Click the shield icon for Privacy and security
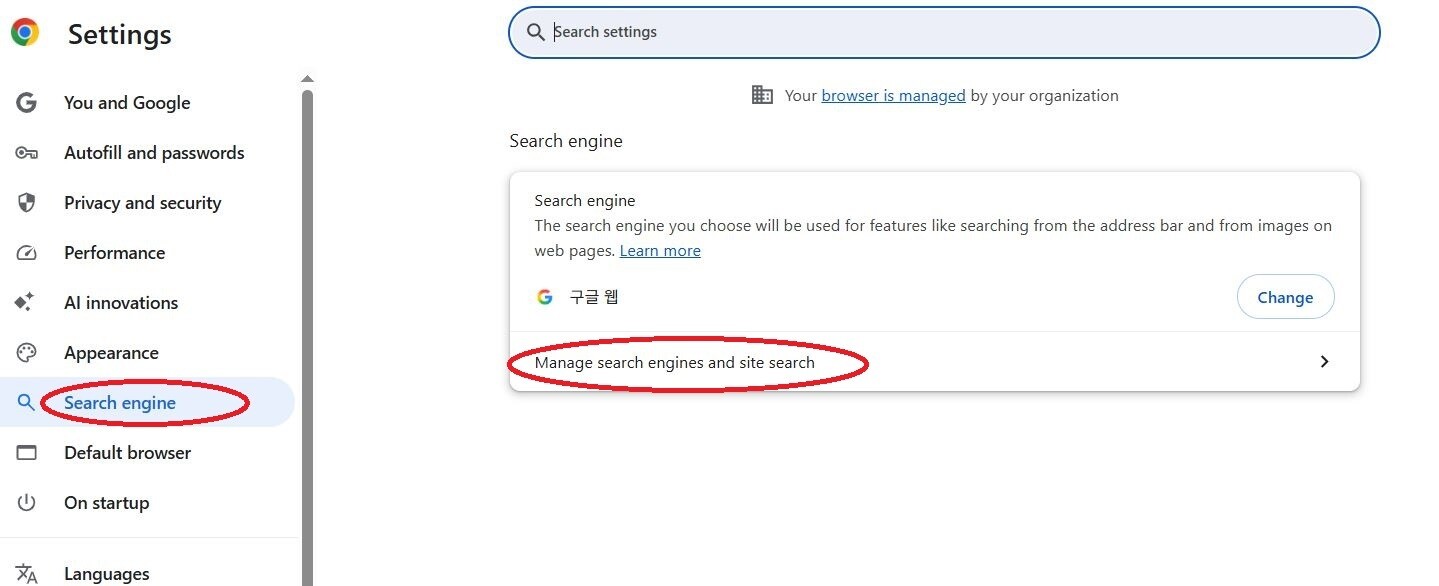Screen dimensions: 1439x586 click(26, 203)
